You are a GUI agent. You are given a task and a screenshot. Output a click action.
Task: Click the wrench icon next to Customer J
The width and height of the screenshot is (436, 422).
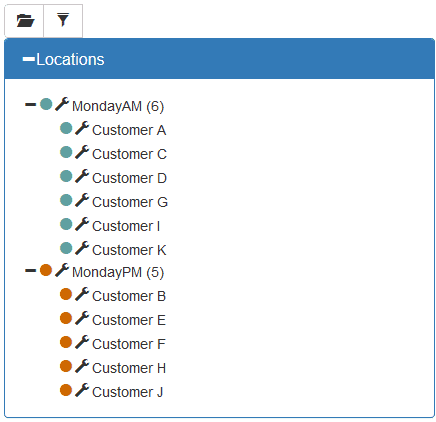point(82,390)
